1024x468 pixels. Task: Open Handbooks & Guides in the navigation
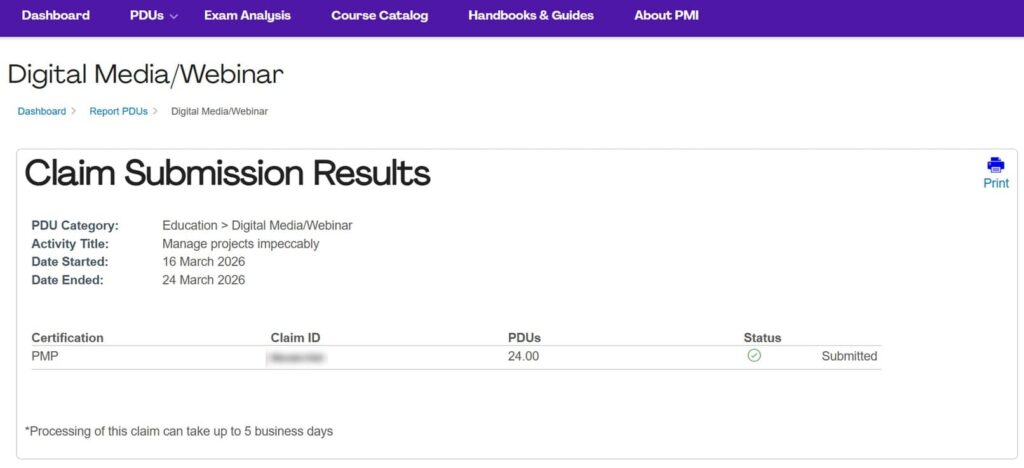pyautogui.click(x=530, y=16)
